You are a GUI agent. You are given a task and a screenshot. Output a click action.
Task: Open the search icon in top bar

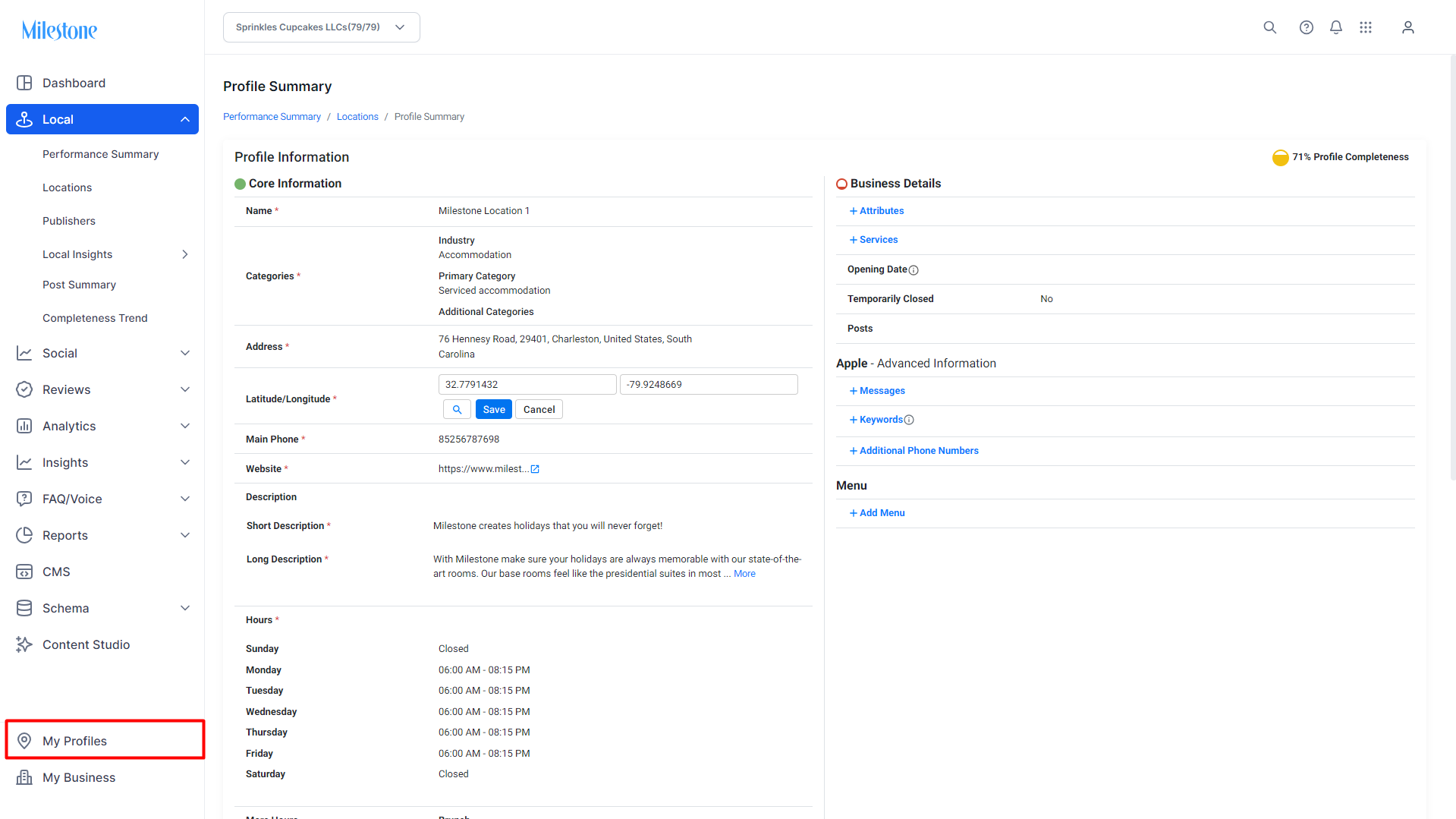pyautogui.click(x=1269, y=27)
